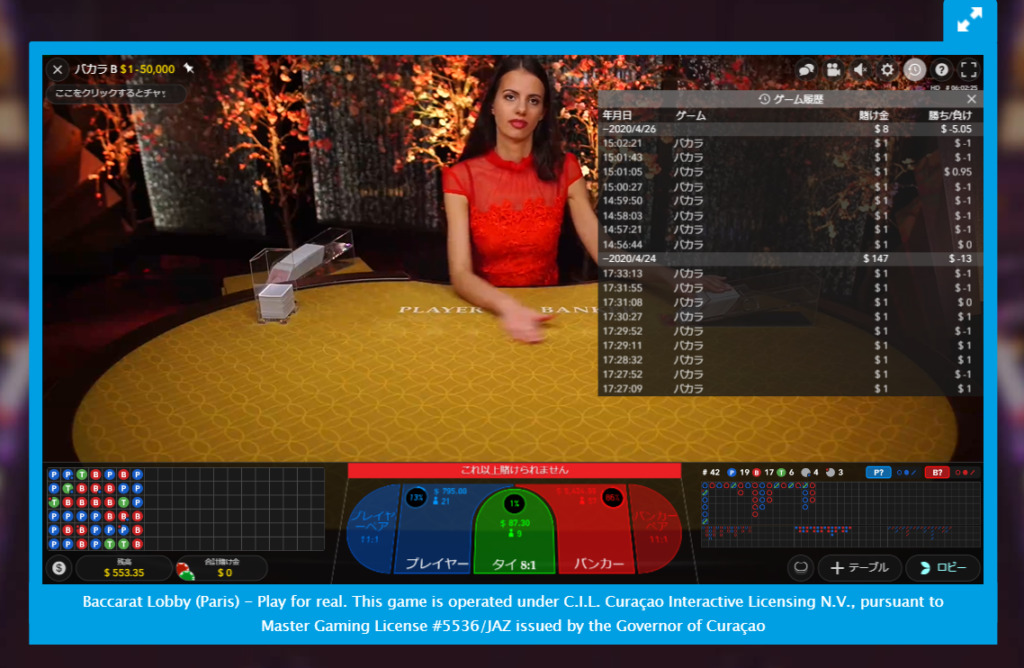Image resolution: width=1024 pixels, height=668 pixels.
Task: Open the + テーブル add table button
Action: tap(859, 568)
